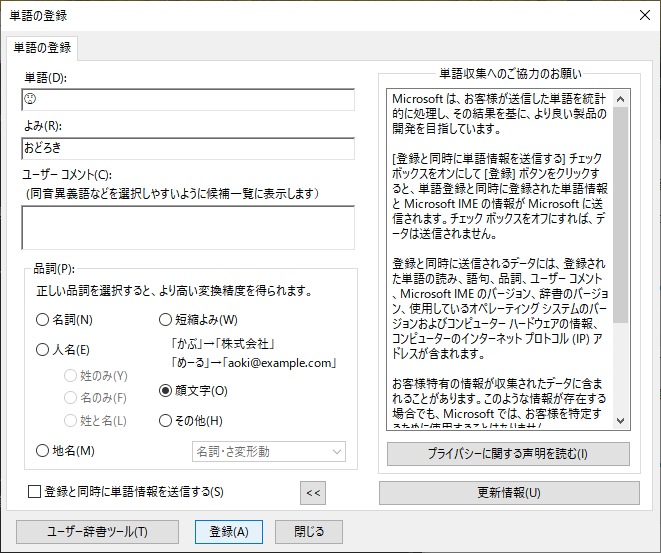Viewport: 661px width, 553px height.
Task: Click the 単語収集へのご協力のお願い heading
Action: click(x=511, y=74)
